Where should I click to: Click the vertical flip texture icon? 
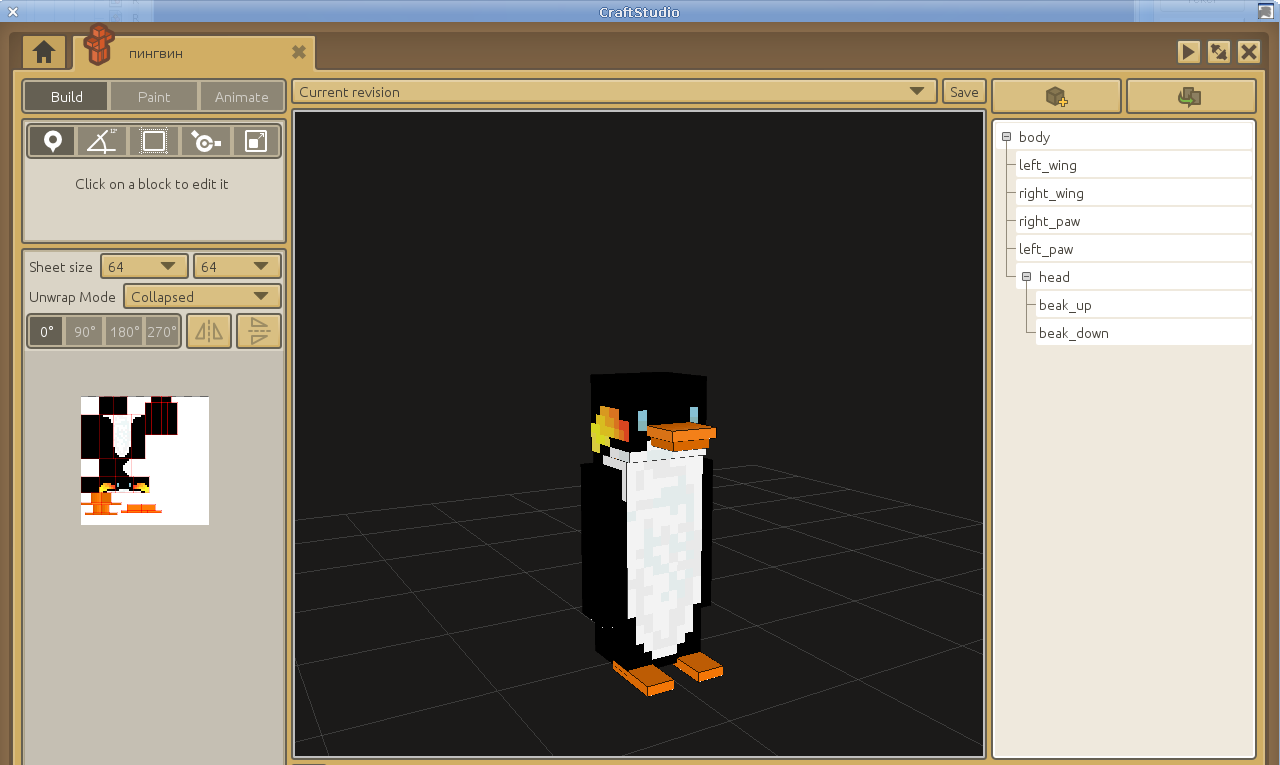(x=259, y=331)
